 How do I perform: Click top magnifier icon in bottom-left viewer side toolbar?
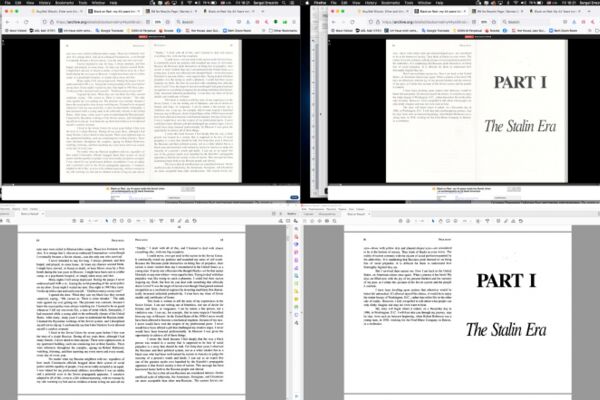[296, 229]
